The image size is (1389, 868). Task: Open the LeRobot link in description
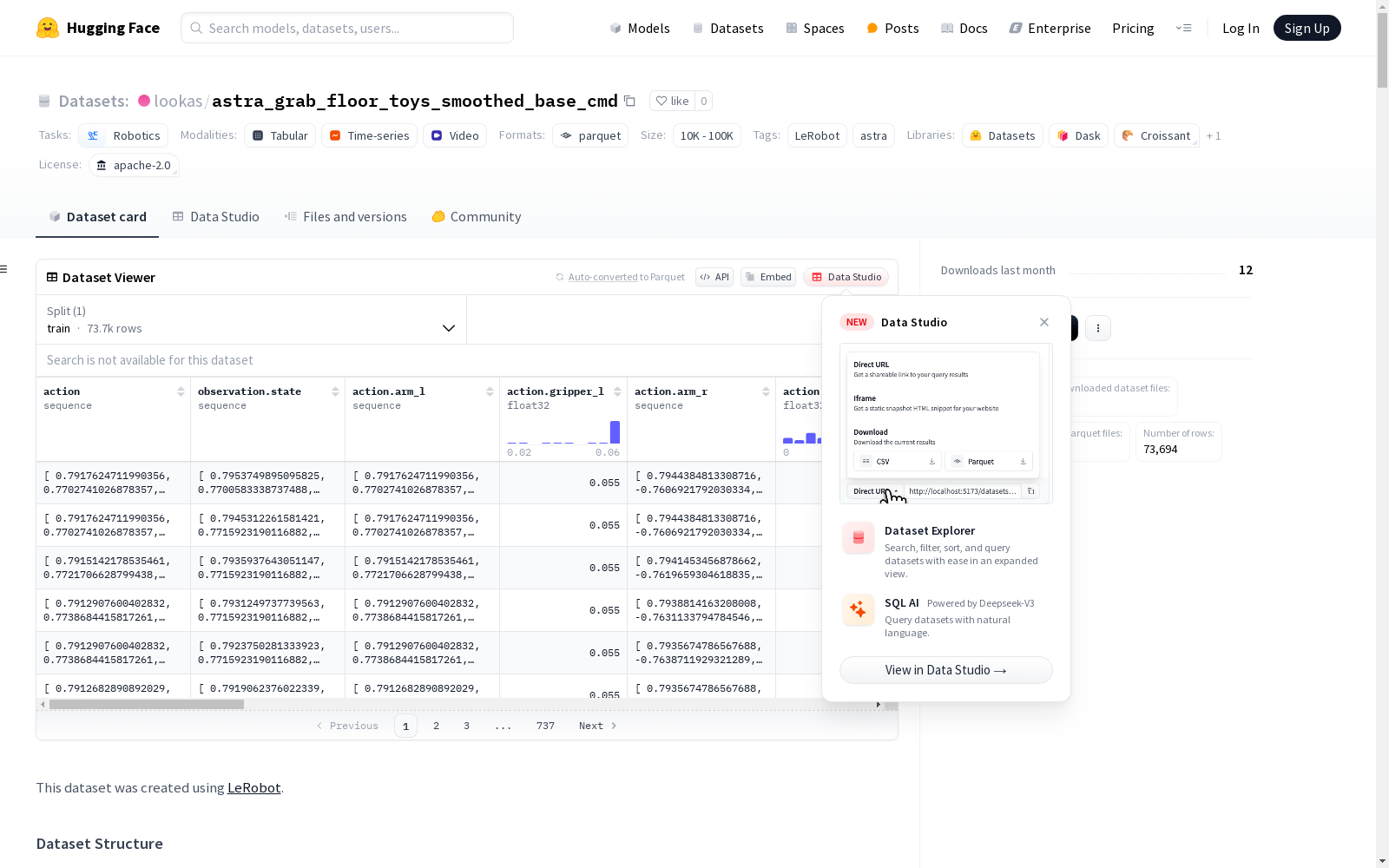(x=253, y=788)
